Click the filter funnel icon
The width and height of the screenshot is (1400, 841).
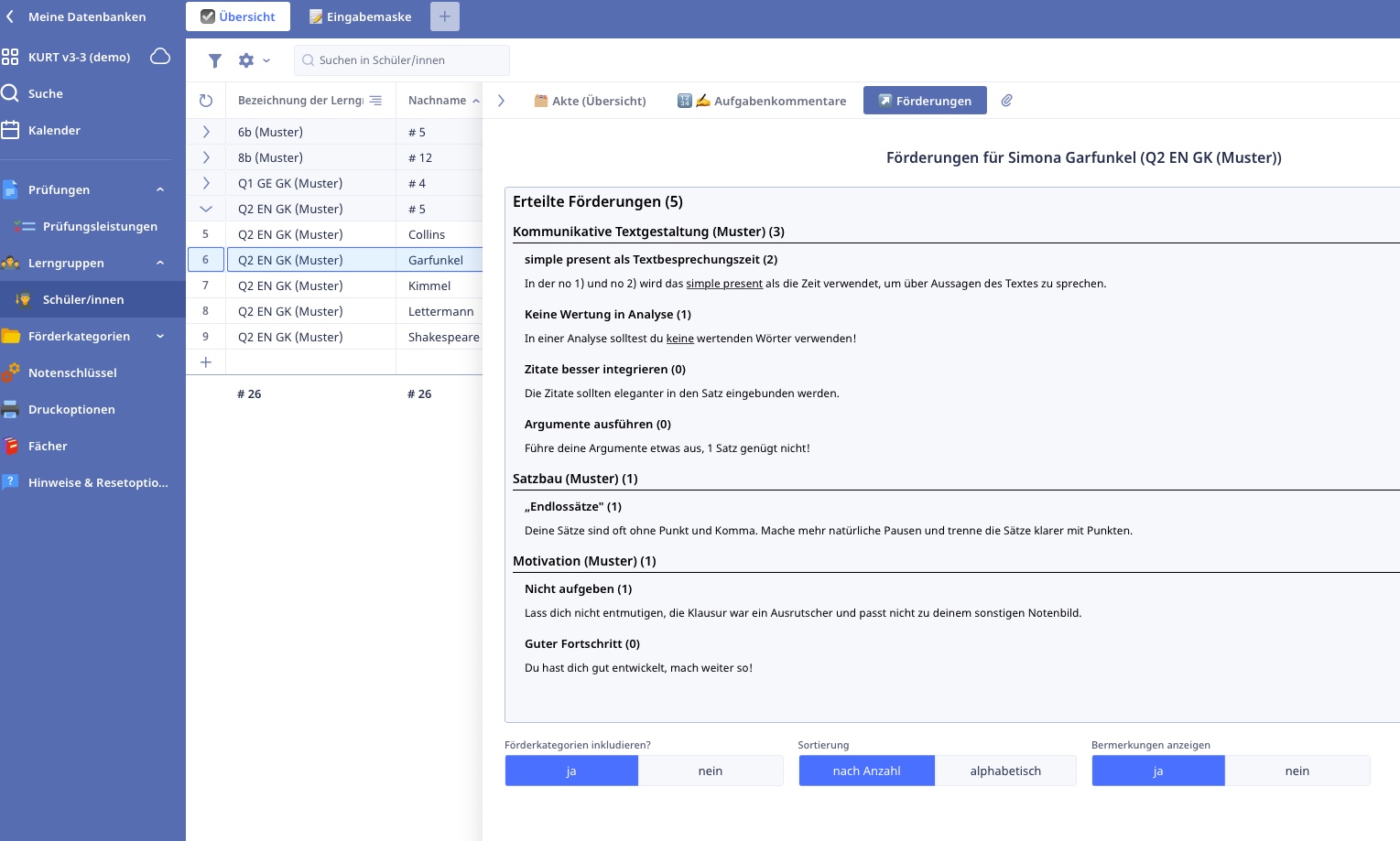point(215,60)
